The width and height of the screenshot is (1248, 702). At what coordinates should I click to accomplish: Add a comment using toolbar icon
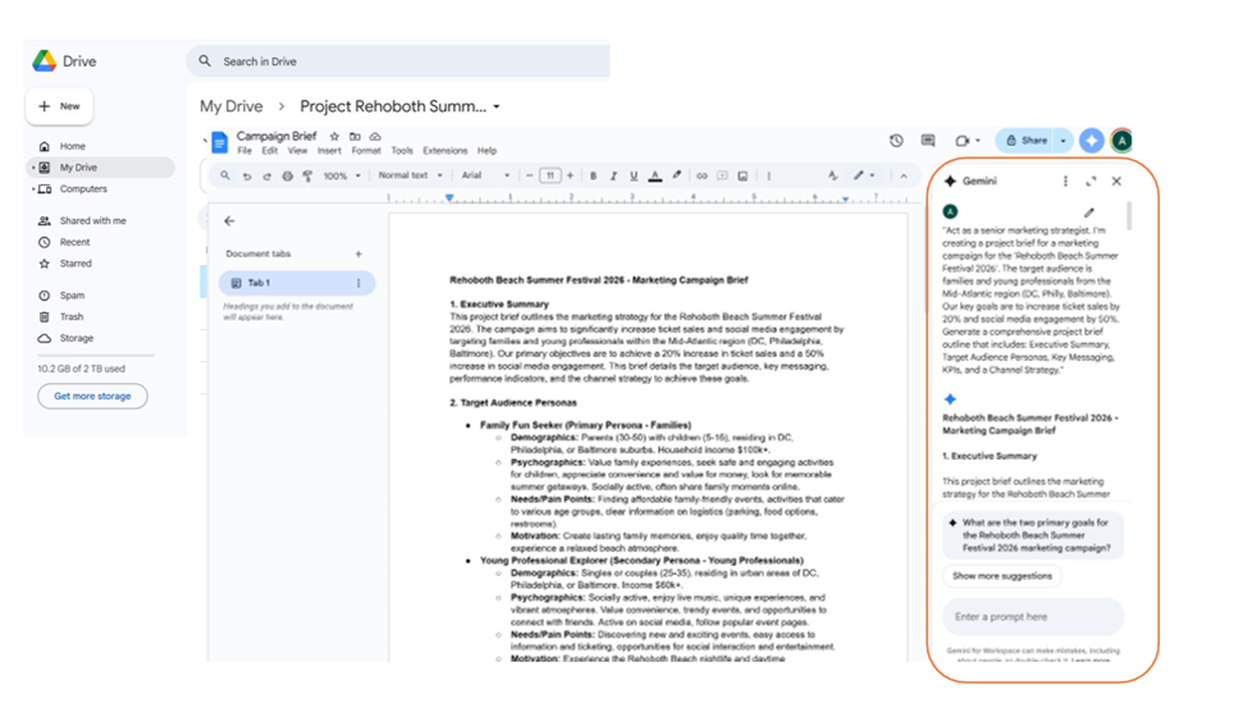coord(722,176)
